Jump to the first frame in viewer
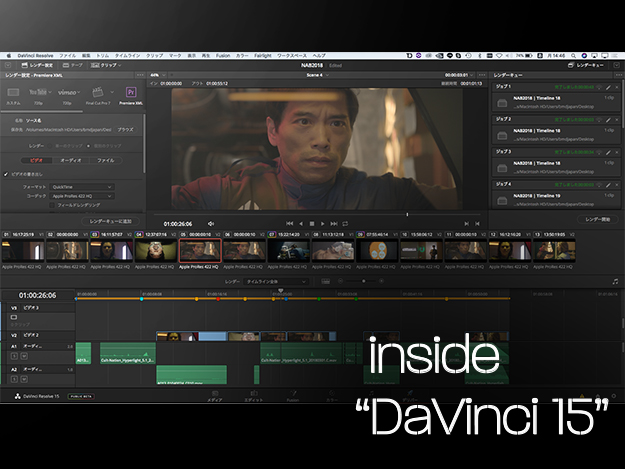This screenshot has height=469, width=625. point(290,224)
